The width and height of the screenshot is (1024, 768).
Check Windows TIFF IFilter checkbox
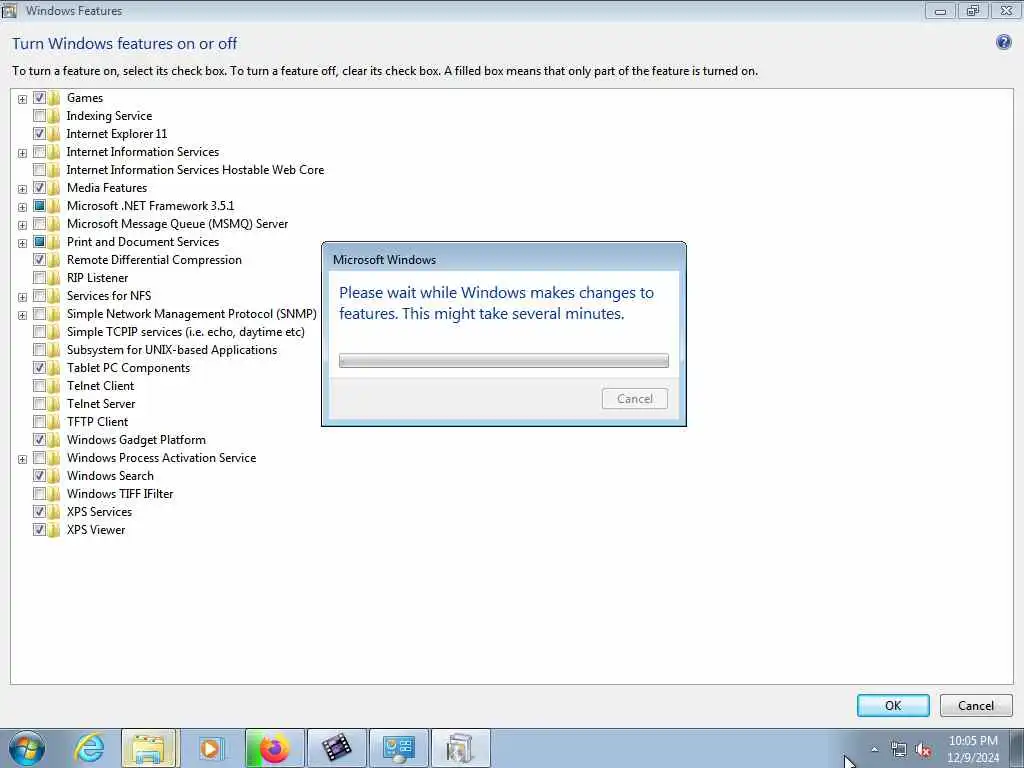pyautogui.click(x=39, y=494)
